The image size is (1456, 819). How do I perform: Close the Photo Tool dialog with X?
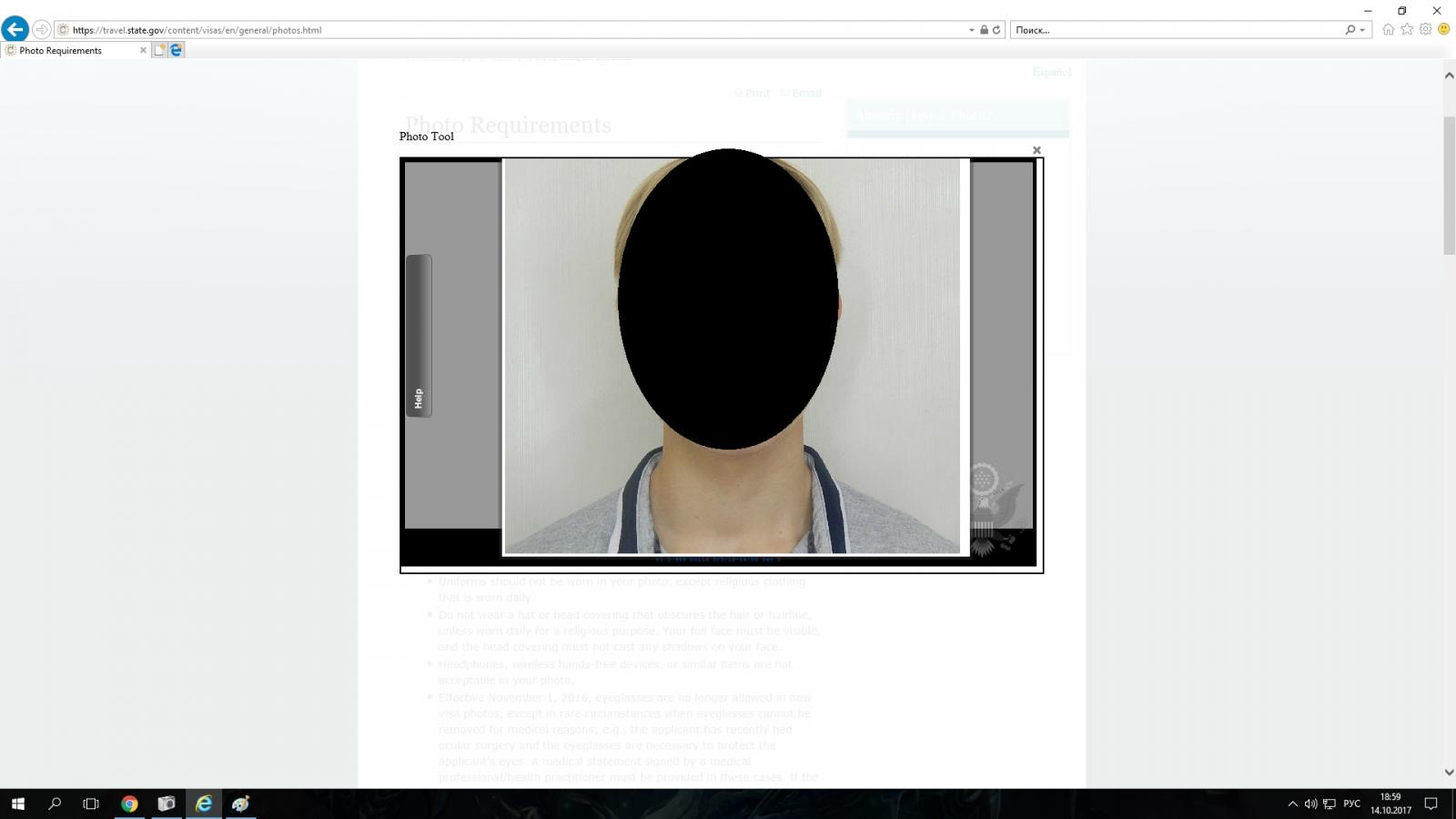1036,150
